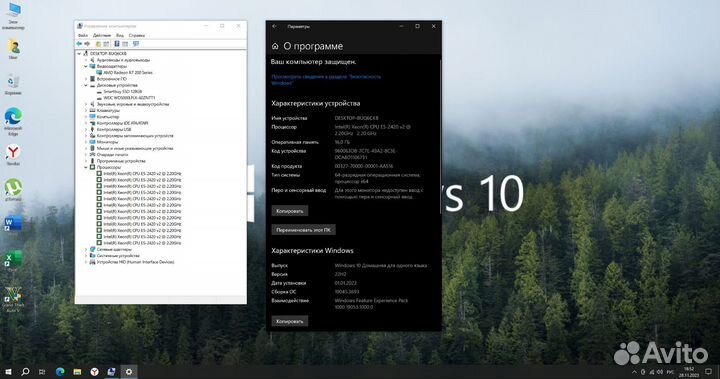Viewport: 720px width, 379px height.
Task: Expand the Контроллеры USB node
Action: pos(86,129)
